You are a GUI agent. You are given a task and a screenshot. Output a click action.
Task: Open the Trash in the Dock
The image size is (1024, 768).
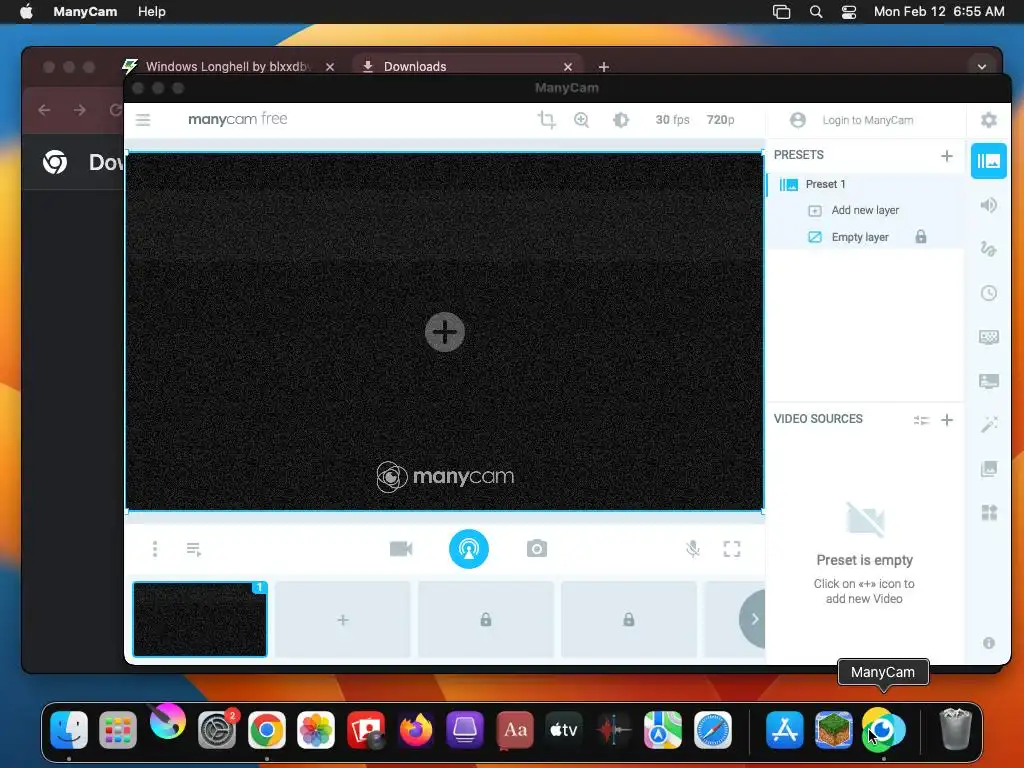955,730
